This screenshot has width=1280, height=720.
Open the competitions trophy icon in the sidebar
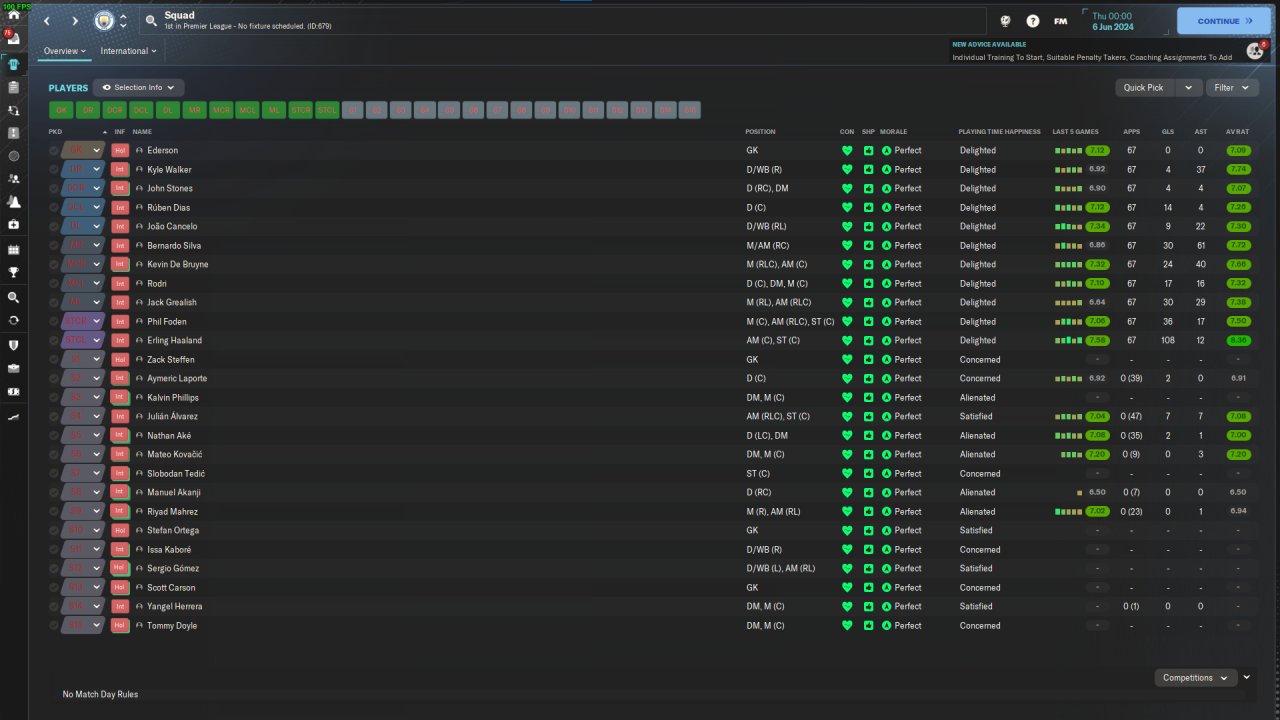14,272
